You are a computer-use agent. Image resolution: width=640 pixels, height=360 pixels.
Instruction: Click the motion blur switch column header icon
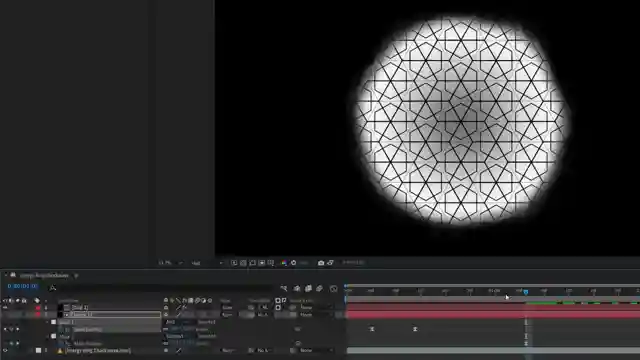click(197, 300)
